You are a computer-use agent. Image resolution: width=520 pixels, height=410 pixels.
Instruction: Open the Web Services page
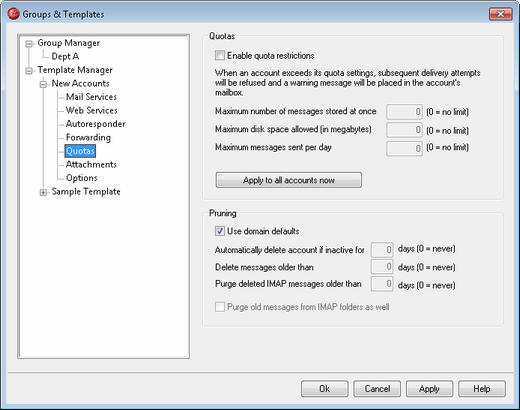[92, 110]
